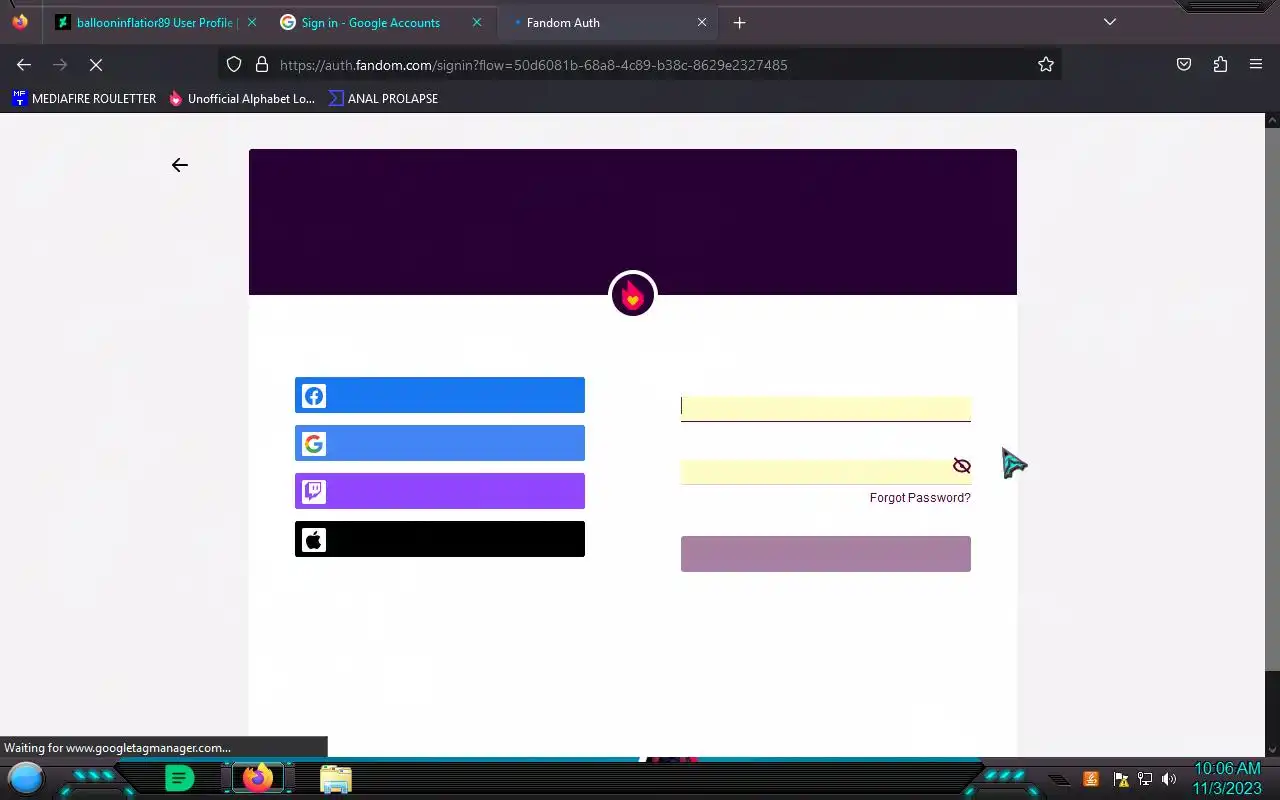Screen dimensions: 1280x800
Task: Click the Firefox logo at top-left
Action: coord(20,22)
